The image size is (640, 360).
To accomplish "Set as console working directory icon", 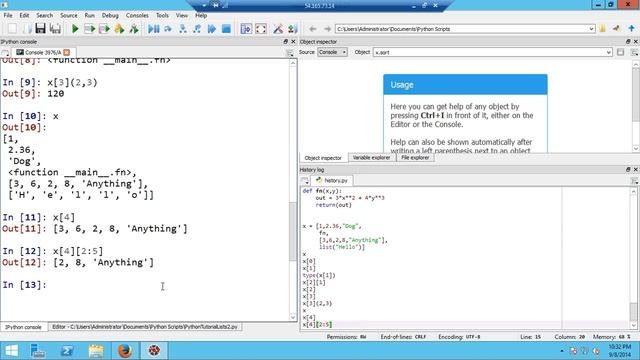I will coord(616,29).
